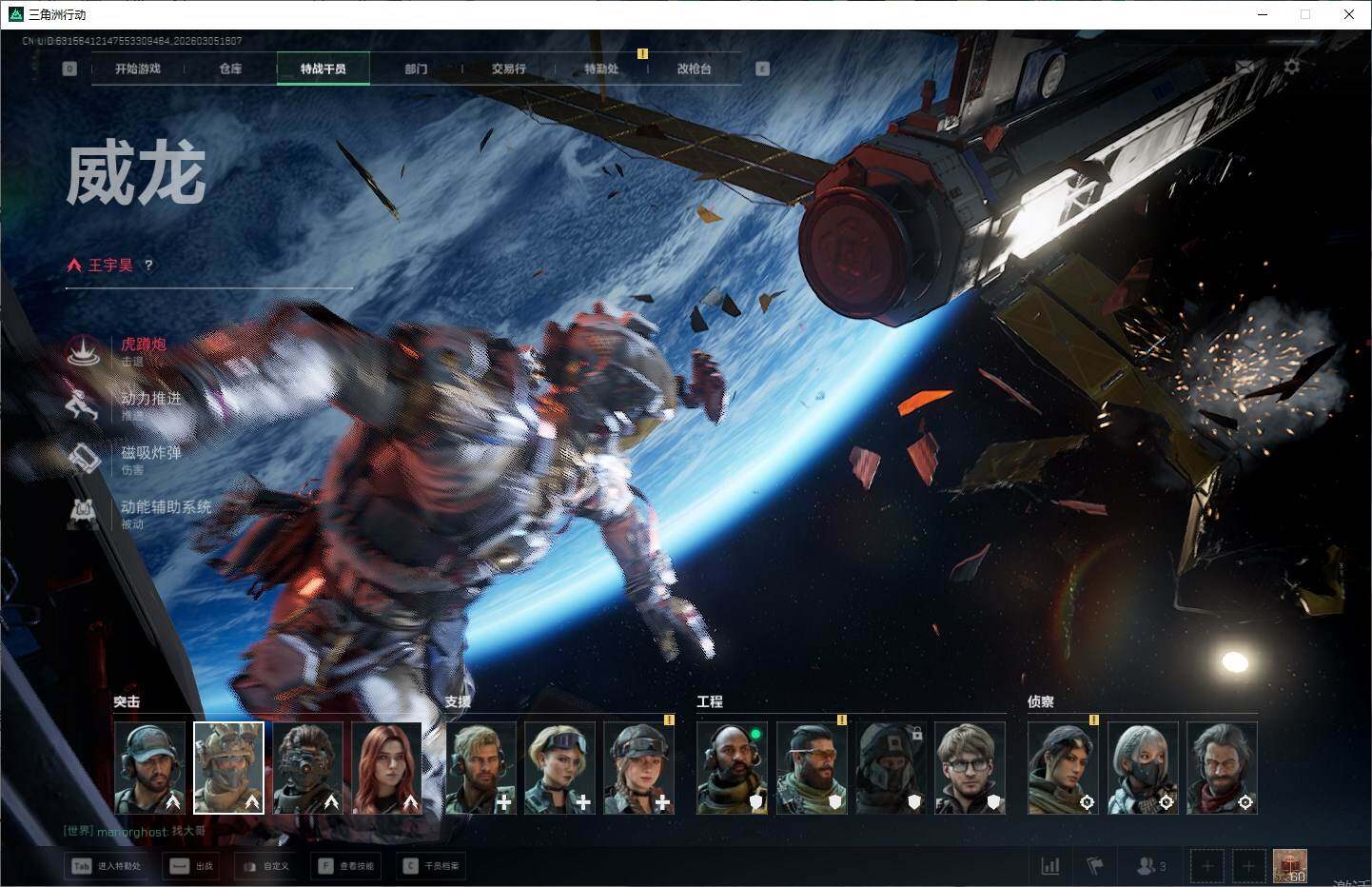Click the 查看技能 button
This screenshot has width=1372, height=887.
click(x=347, y=866)
